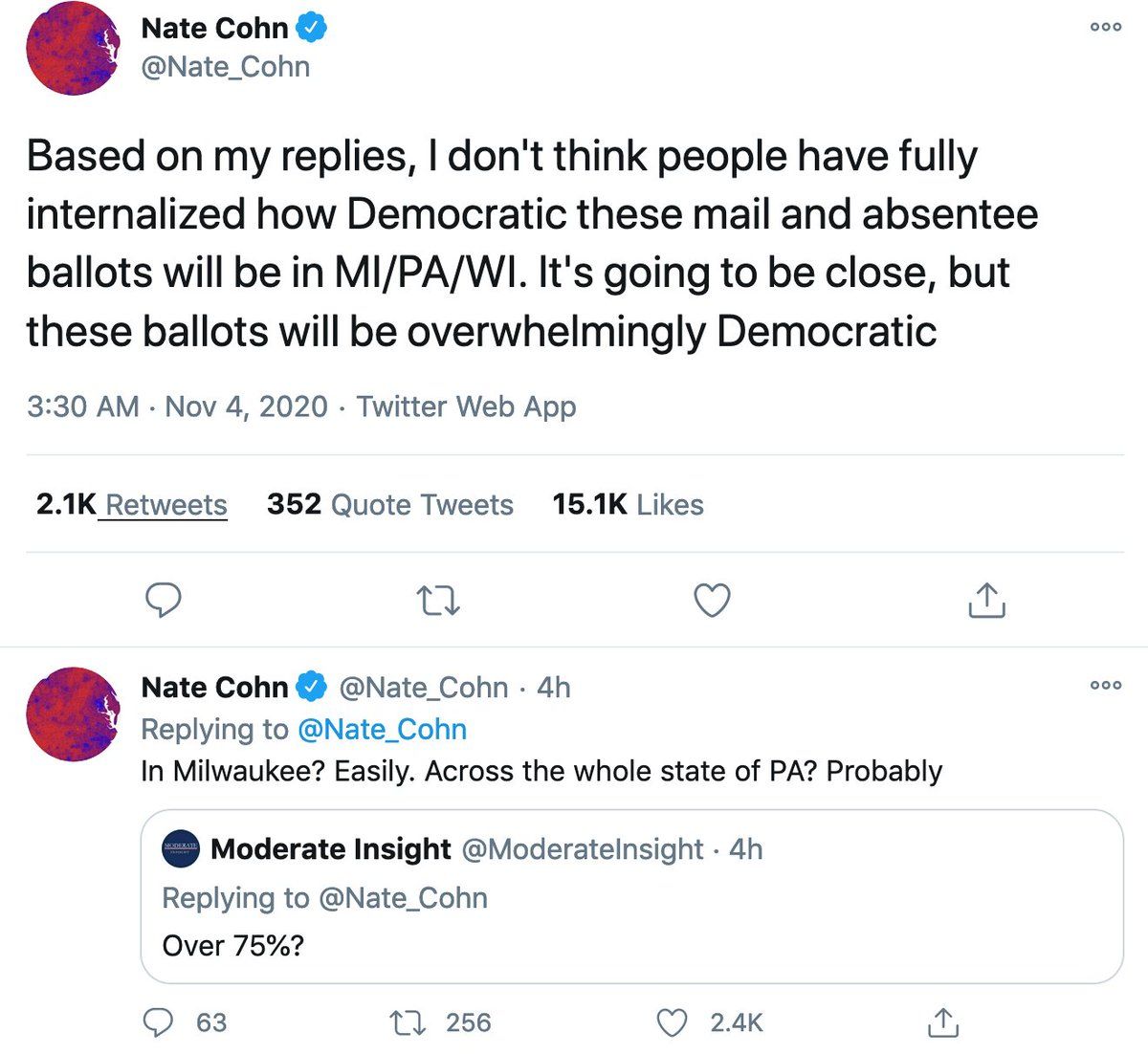1148x1054 pixels.
Task: Click the Twitter Web App source link
Action: point(467,406)
